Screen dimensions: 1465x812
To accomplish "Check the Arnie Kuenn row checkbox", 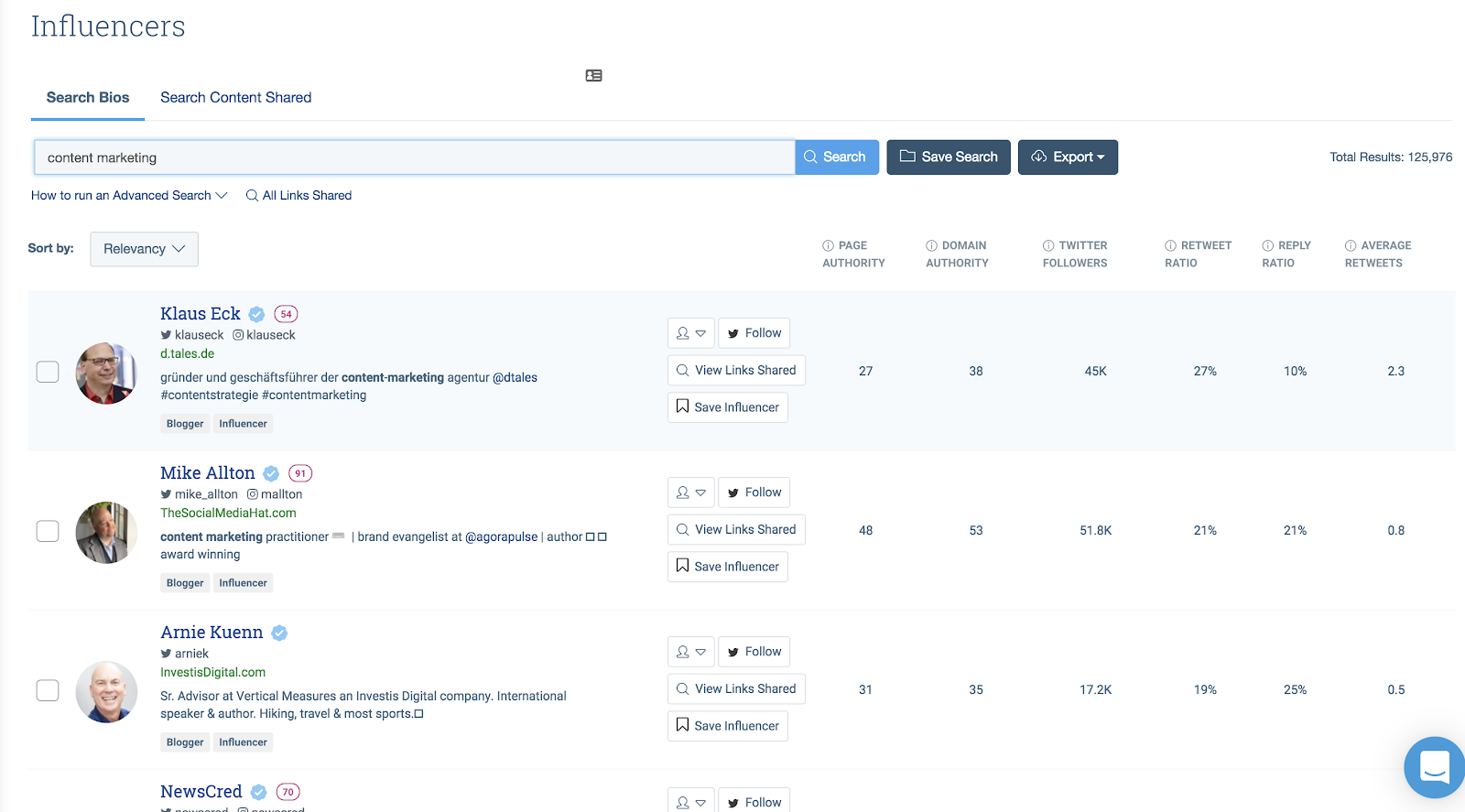I will point(48,690).
